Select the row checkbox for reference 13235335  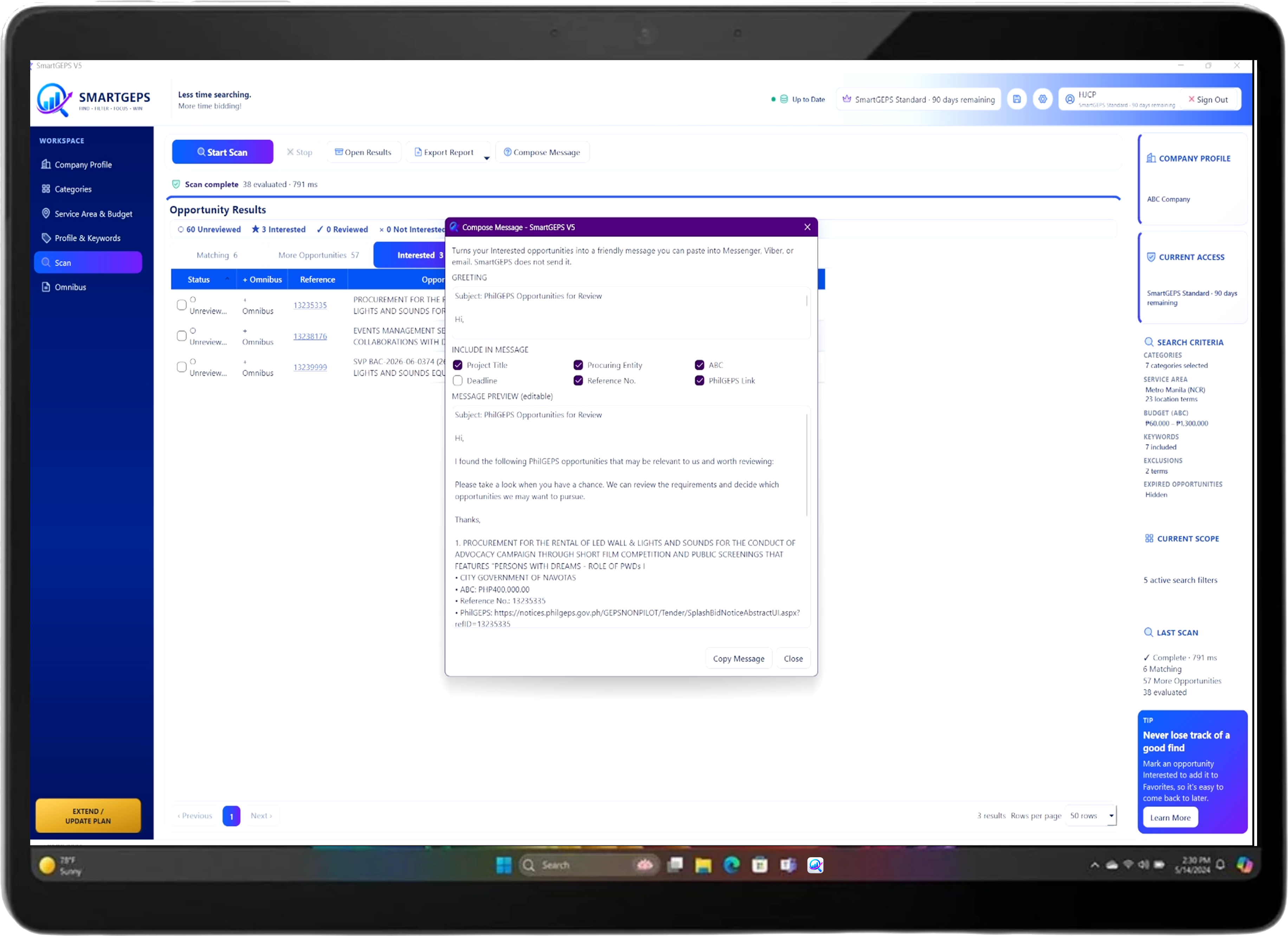(x=181, y=305)
